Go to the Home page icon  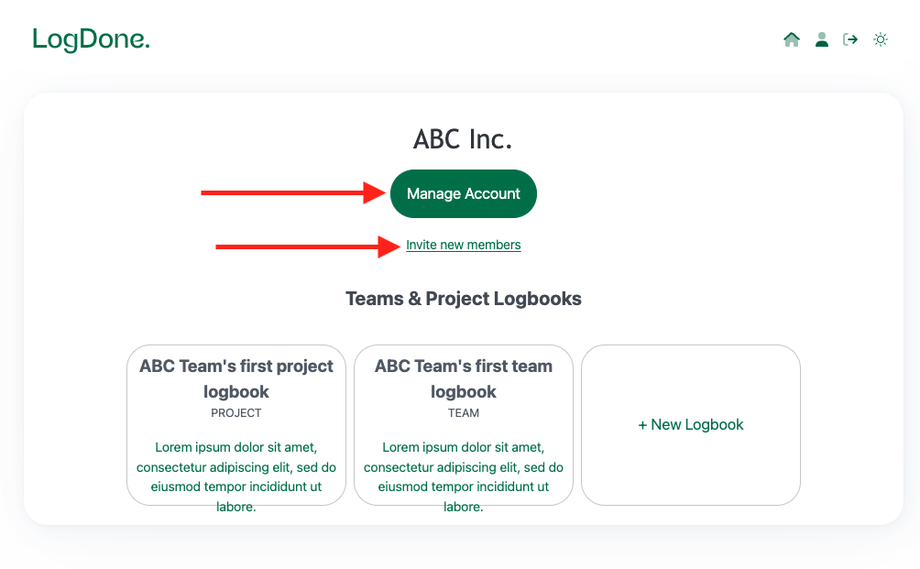[x=791, y=40]
